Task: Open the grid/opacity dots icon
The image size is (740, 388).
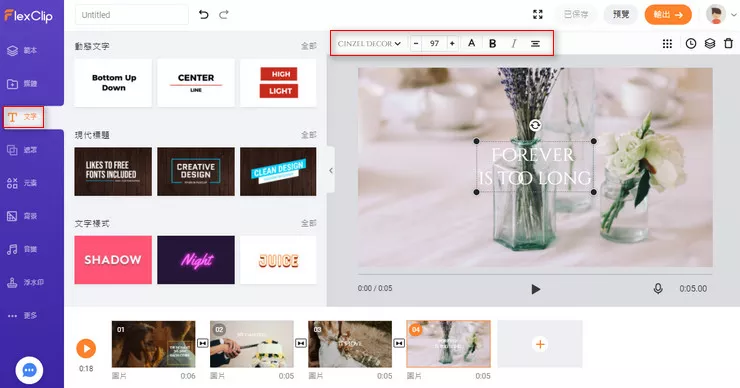Action: pos(667,43)
